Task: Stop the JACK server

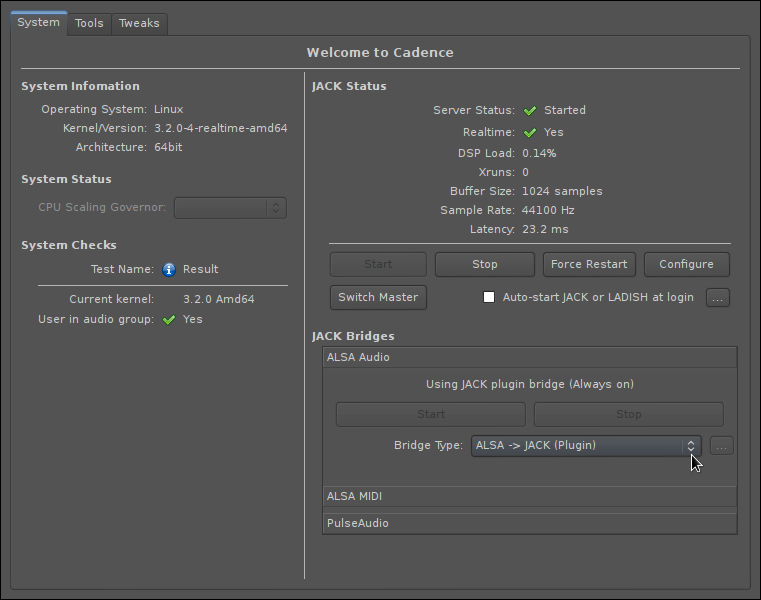Action: (485, 264)
